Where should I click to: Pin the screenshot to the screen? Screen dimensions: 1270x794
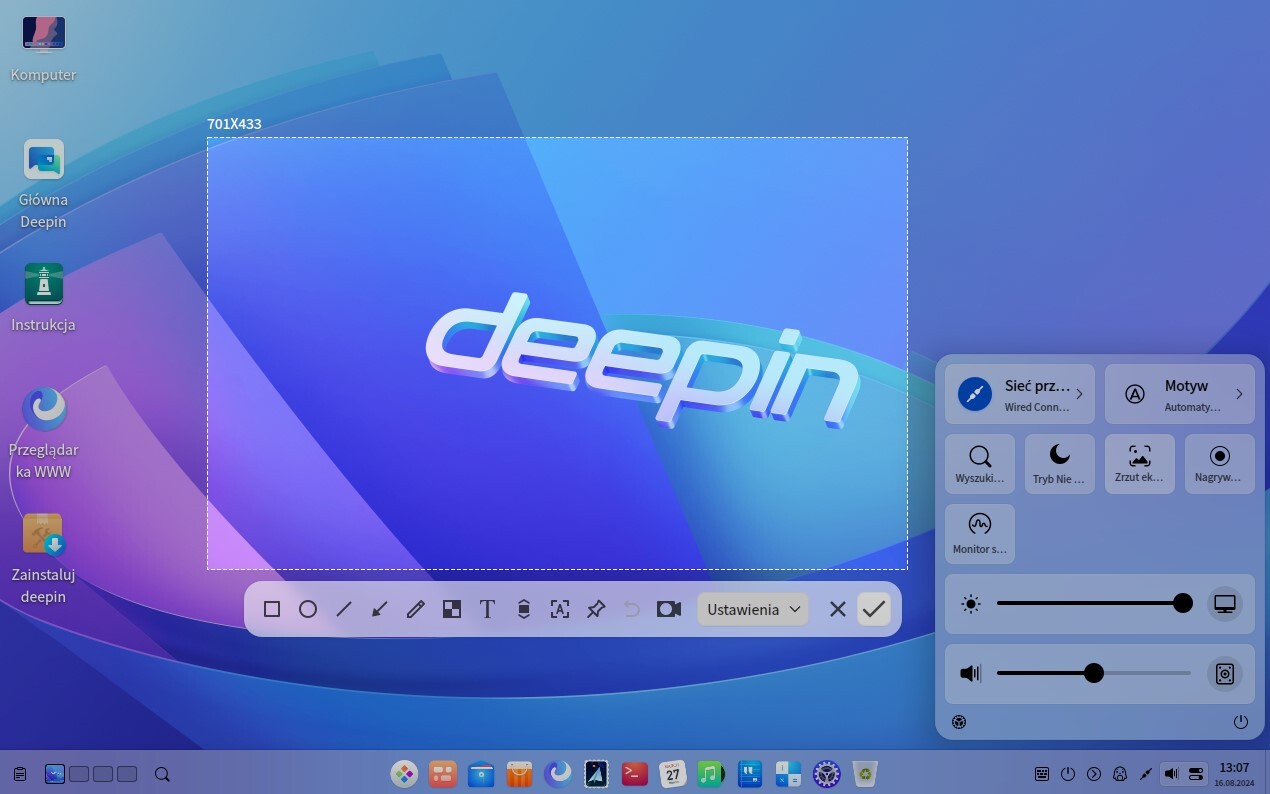click(596, 609)
